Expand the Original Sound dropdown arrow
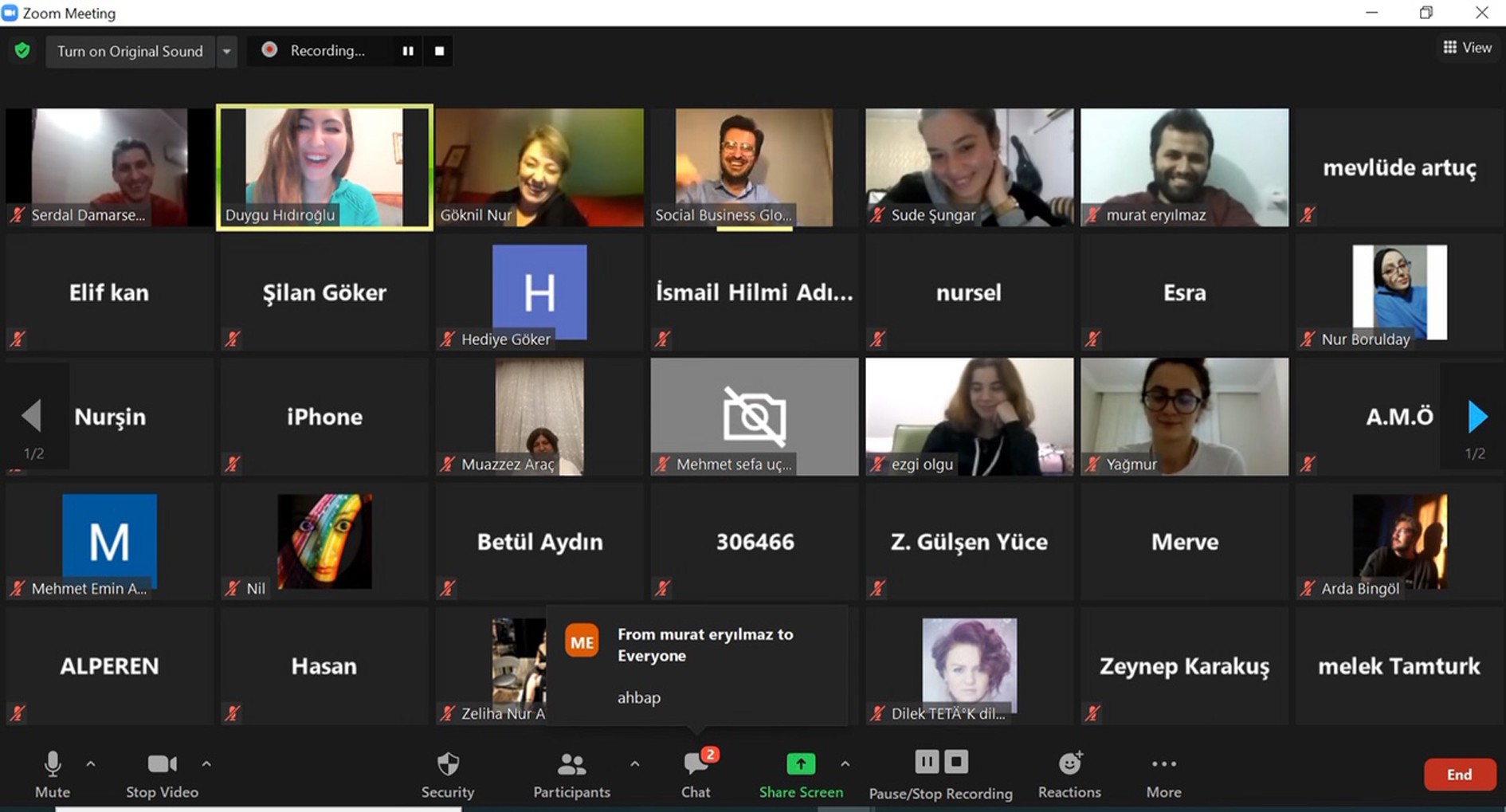Screen dimensions: 1506x812 227,51
